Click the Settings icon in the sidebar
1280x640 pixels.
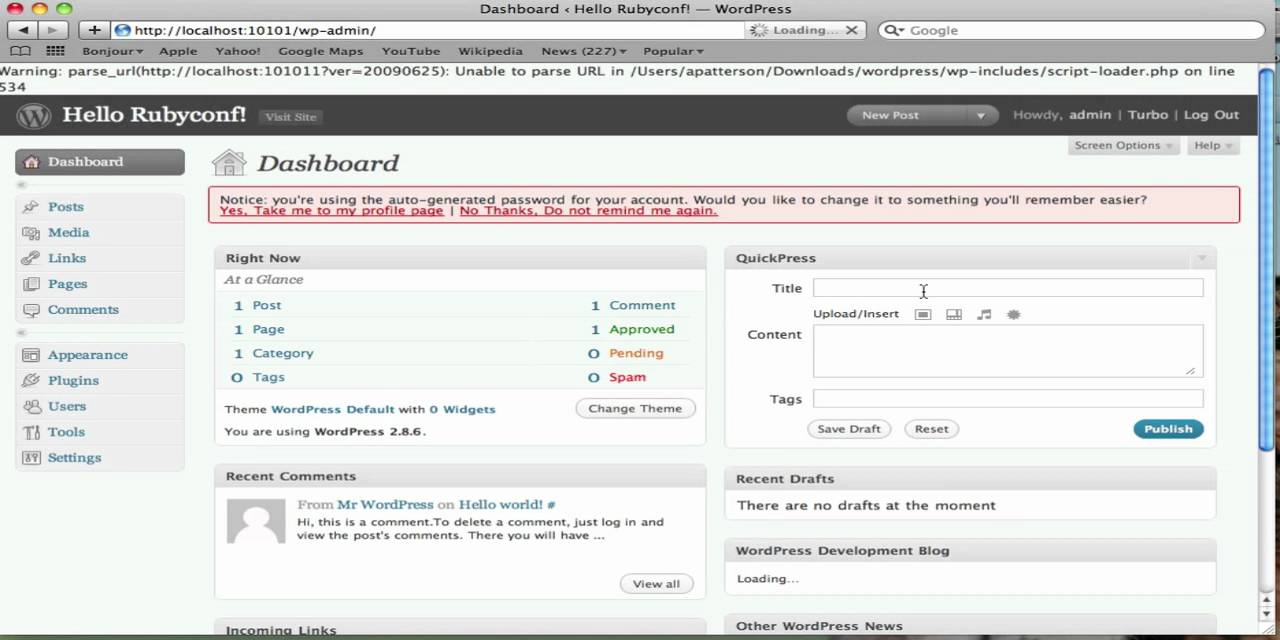(31, 458)
